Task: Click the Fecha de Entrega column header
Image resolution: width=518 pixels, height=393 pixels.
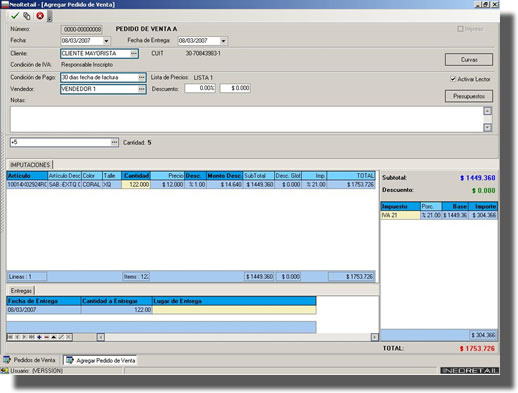Action: pos(43,301)
